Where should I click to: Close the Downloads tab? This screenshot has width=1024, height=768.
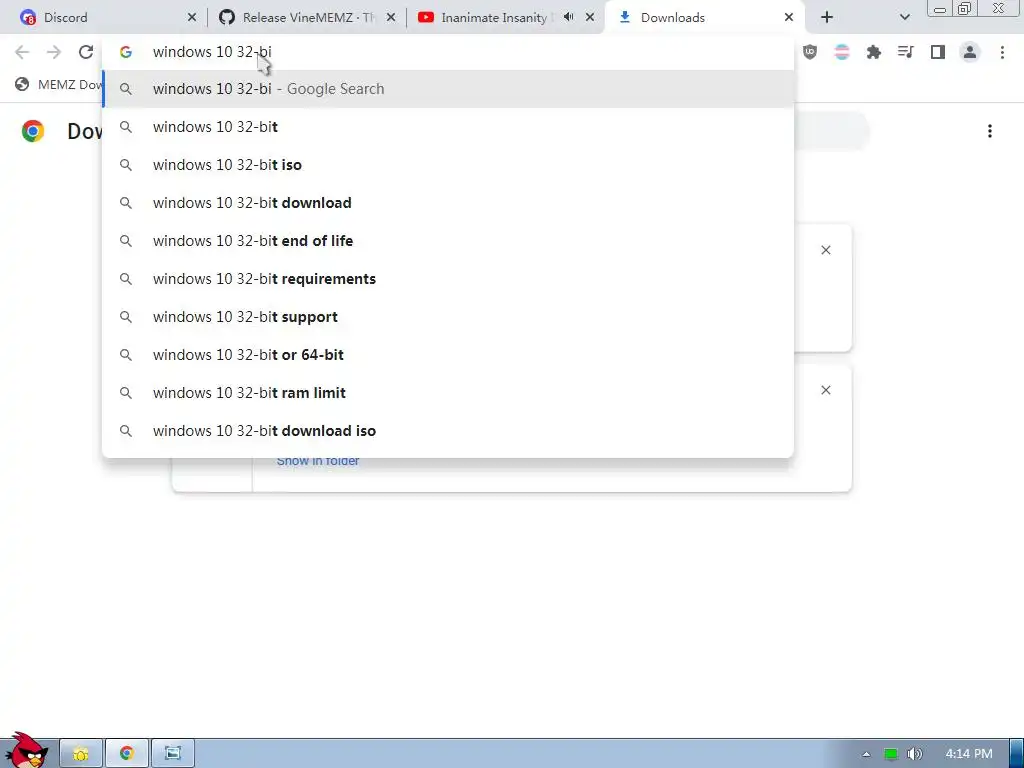789,18
